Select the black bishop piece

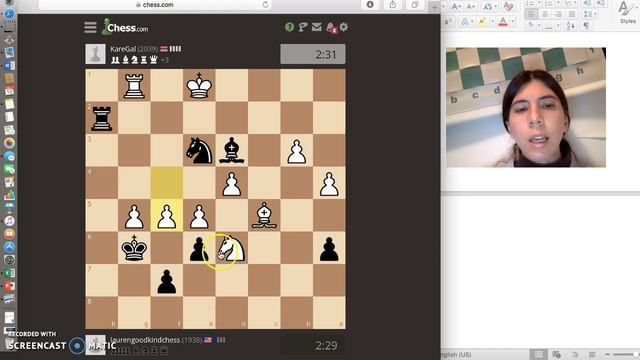[231, 150]
